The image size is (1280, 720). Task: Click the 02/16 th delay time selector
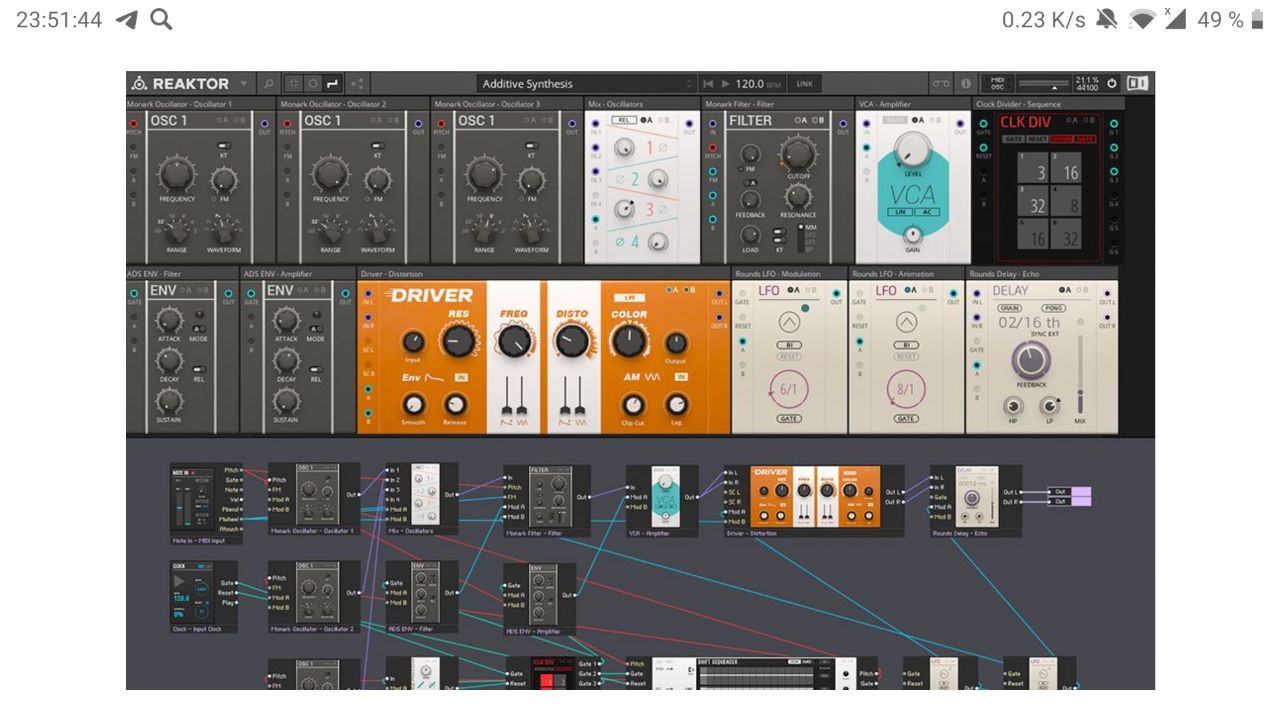pos(1030,323)
